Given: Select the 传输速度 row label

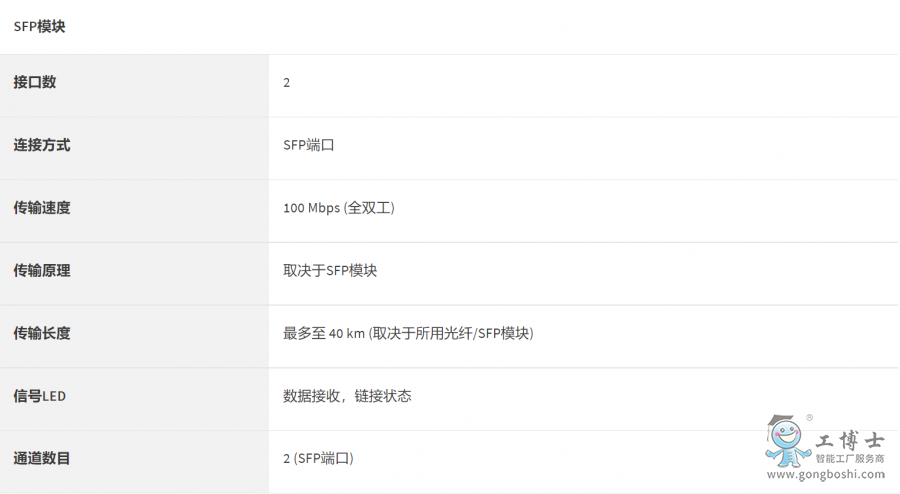Looking at the screenshot, I should (x=42, y=208).
